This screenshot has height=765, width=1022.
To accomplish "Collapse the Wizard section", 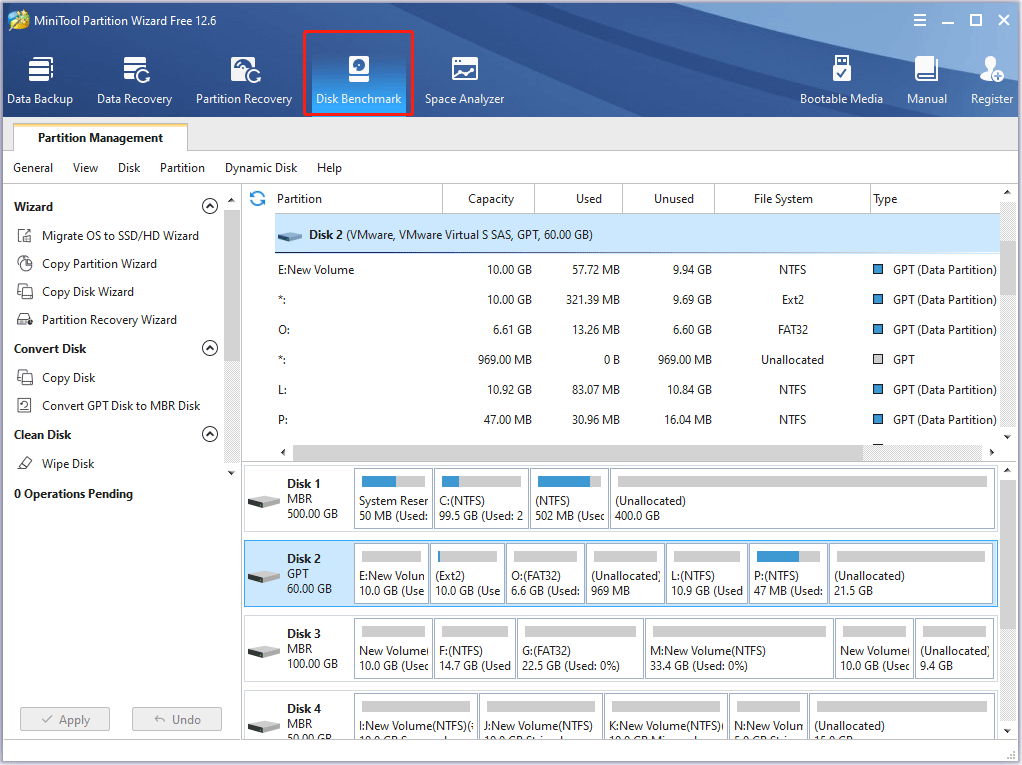I will coord(210,207).
